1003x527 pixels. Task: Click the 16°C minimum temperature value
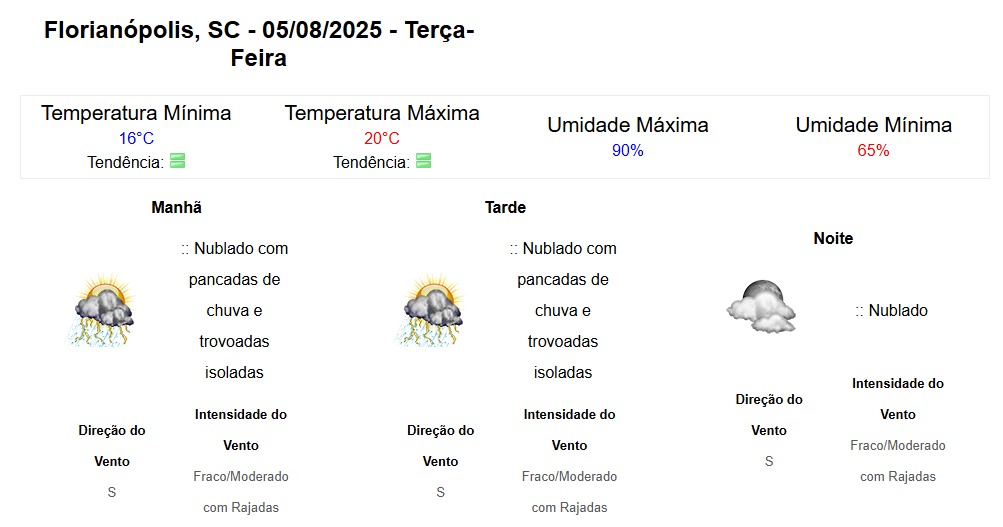136,138
